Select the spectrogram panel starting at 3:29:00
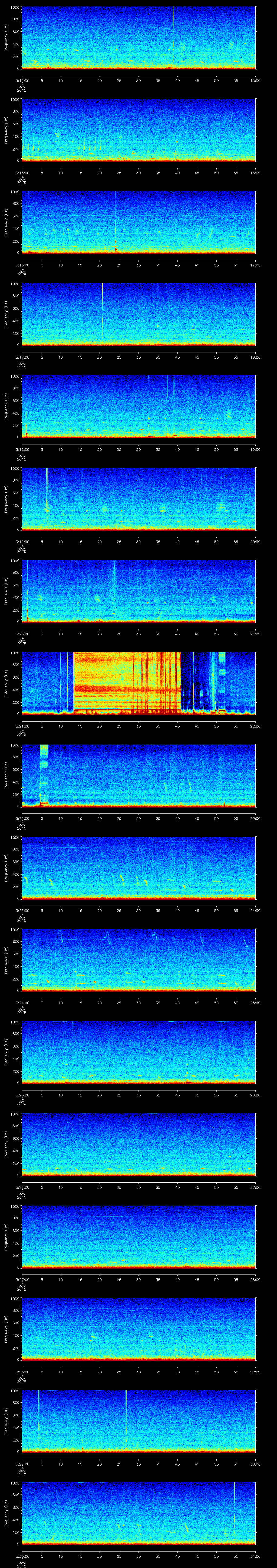The height and width of the screenshot is (1568, 277). pyautogui.click(x=139, y=1421)
